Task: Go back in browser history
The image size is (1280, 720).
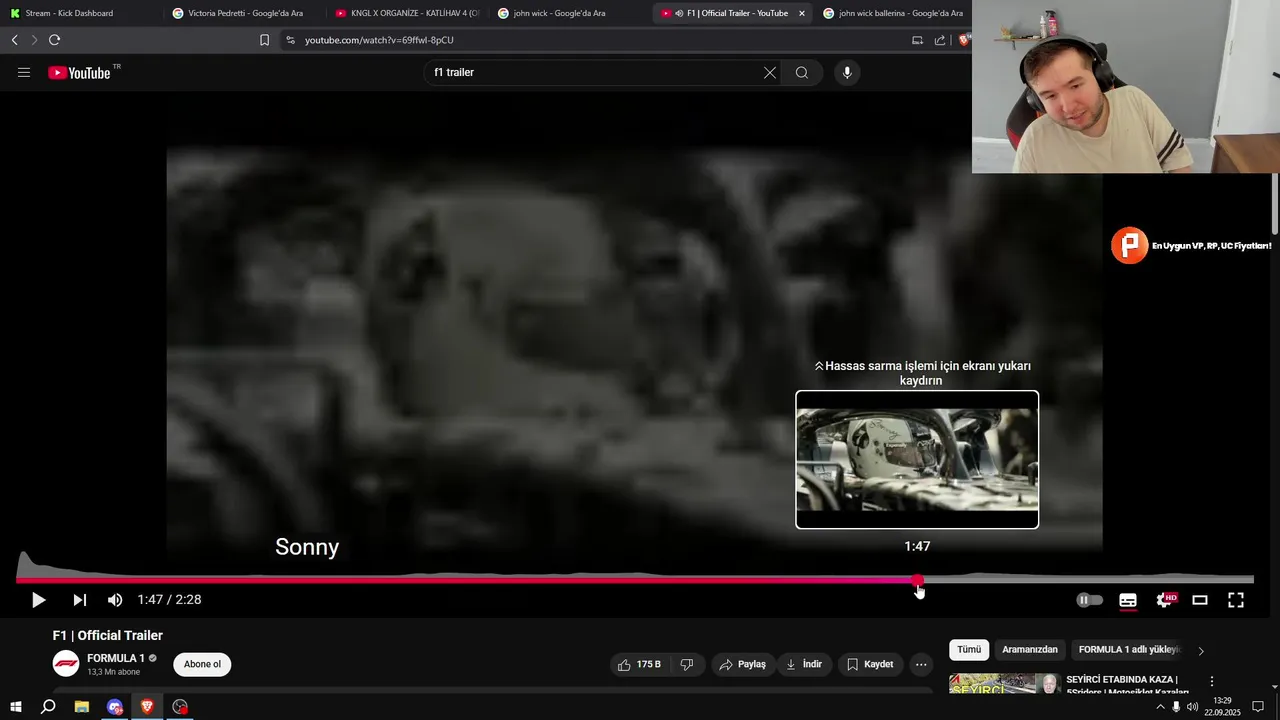Action: [x=14, y=40]
